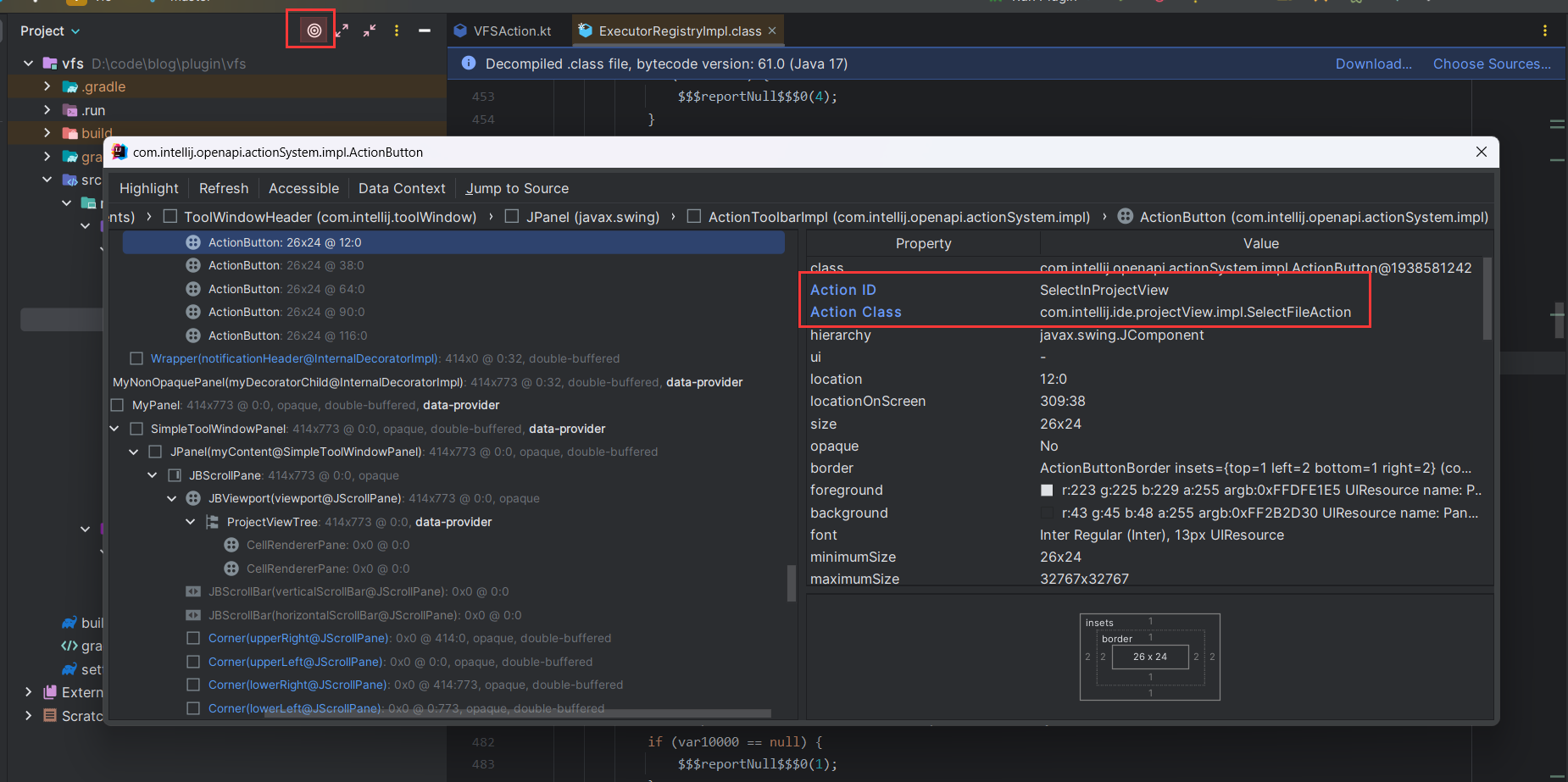Viewport: 1568px width, 782px height.
Task: Select JPanel (javax.swing) breadcrumb
Action: (582, 217)
